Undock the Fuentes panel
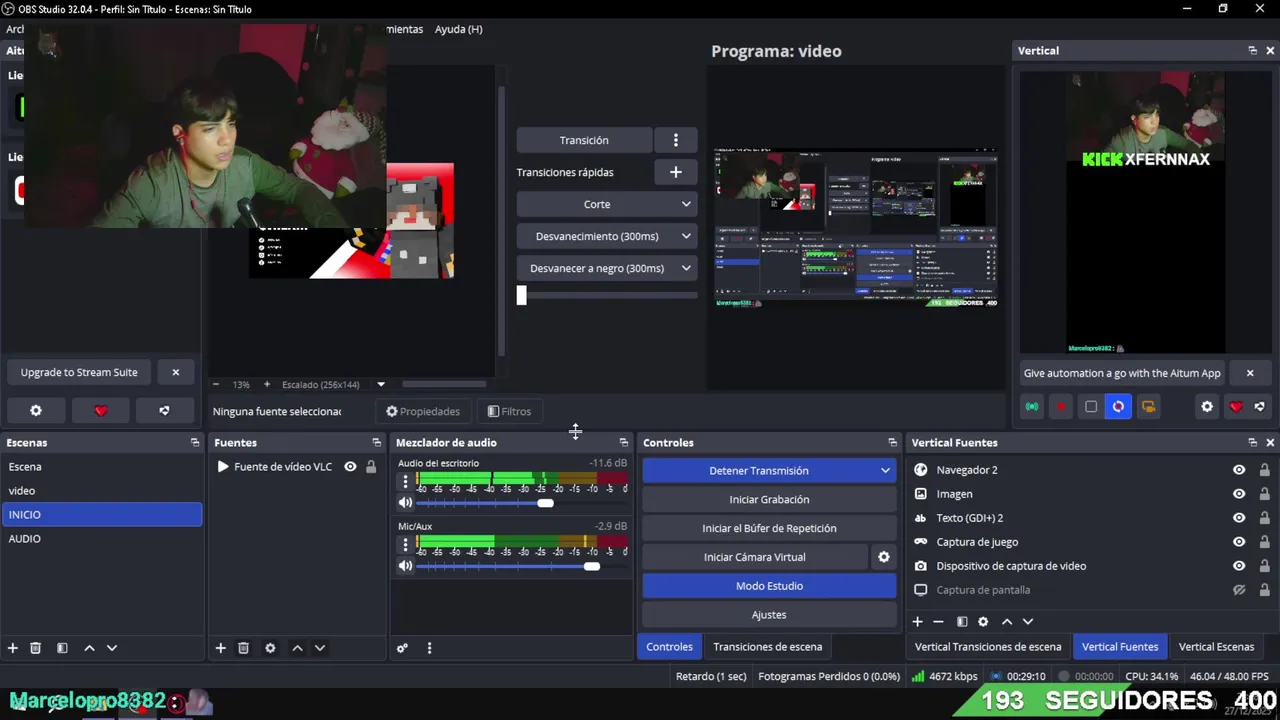1280x720 pixels. tap(377, 442)
